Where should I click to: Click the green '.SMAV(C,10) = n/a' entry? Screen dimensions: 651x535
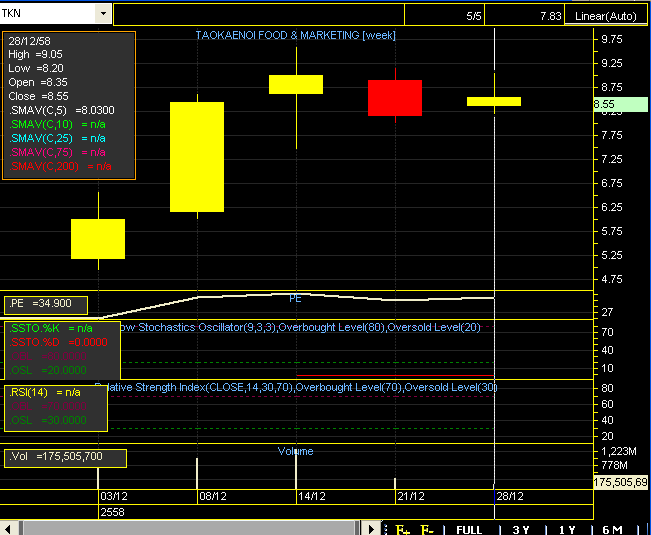57,125
